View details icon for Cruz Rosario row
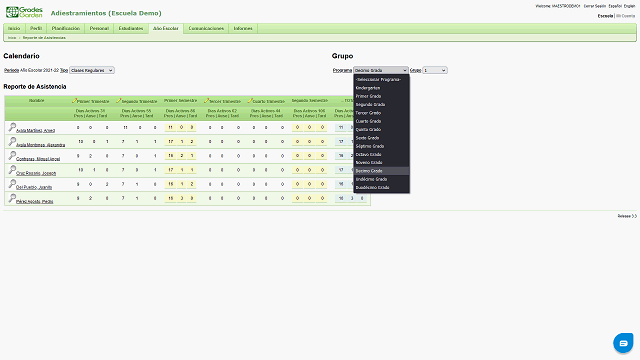Screen dimensions: 640x360 (x=12, y=170)
